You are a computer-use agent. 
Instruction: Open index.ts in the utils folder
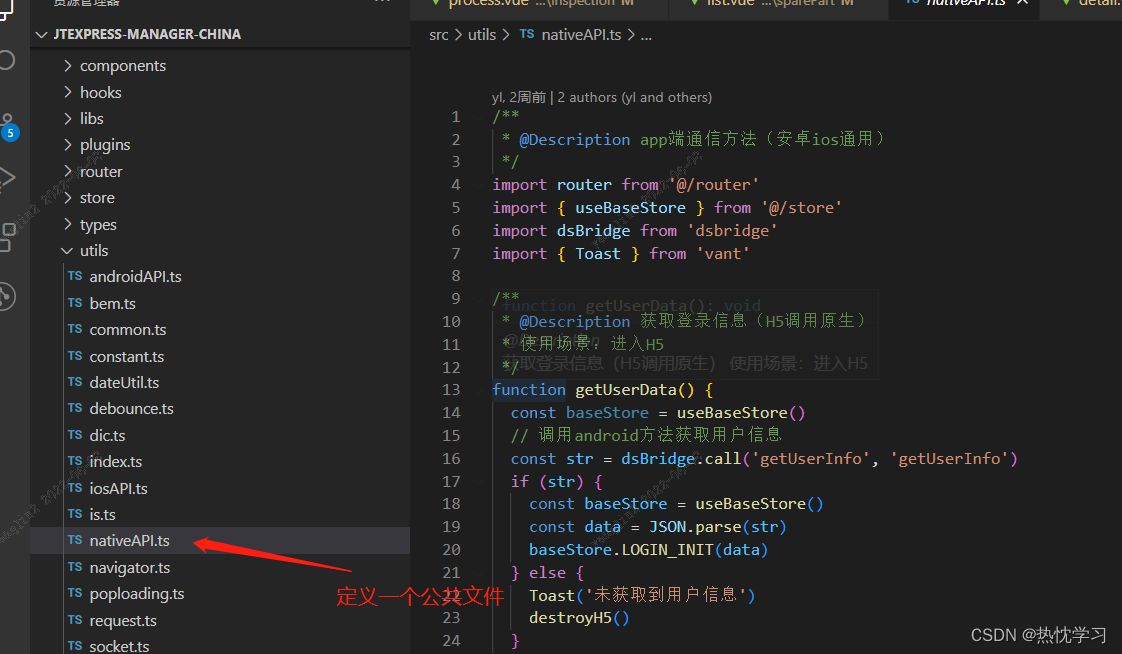point(115,462)
